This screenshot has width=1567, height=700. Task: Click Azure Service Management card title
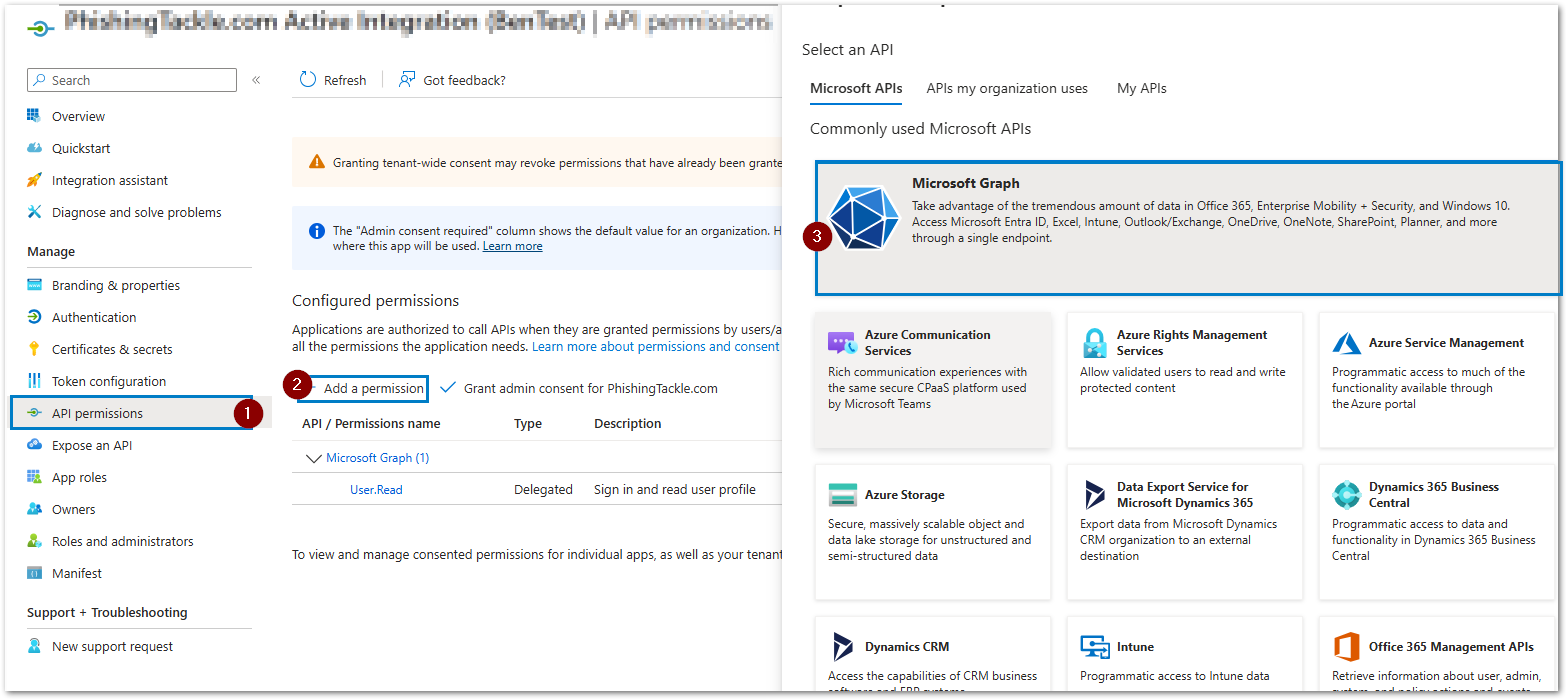1446,343
